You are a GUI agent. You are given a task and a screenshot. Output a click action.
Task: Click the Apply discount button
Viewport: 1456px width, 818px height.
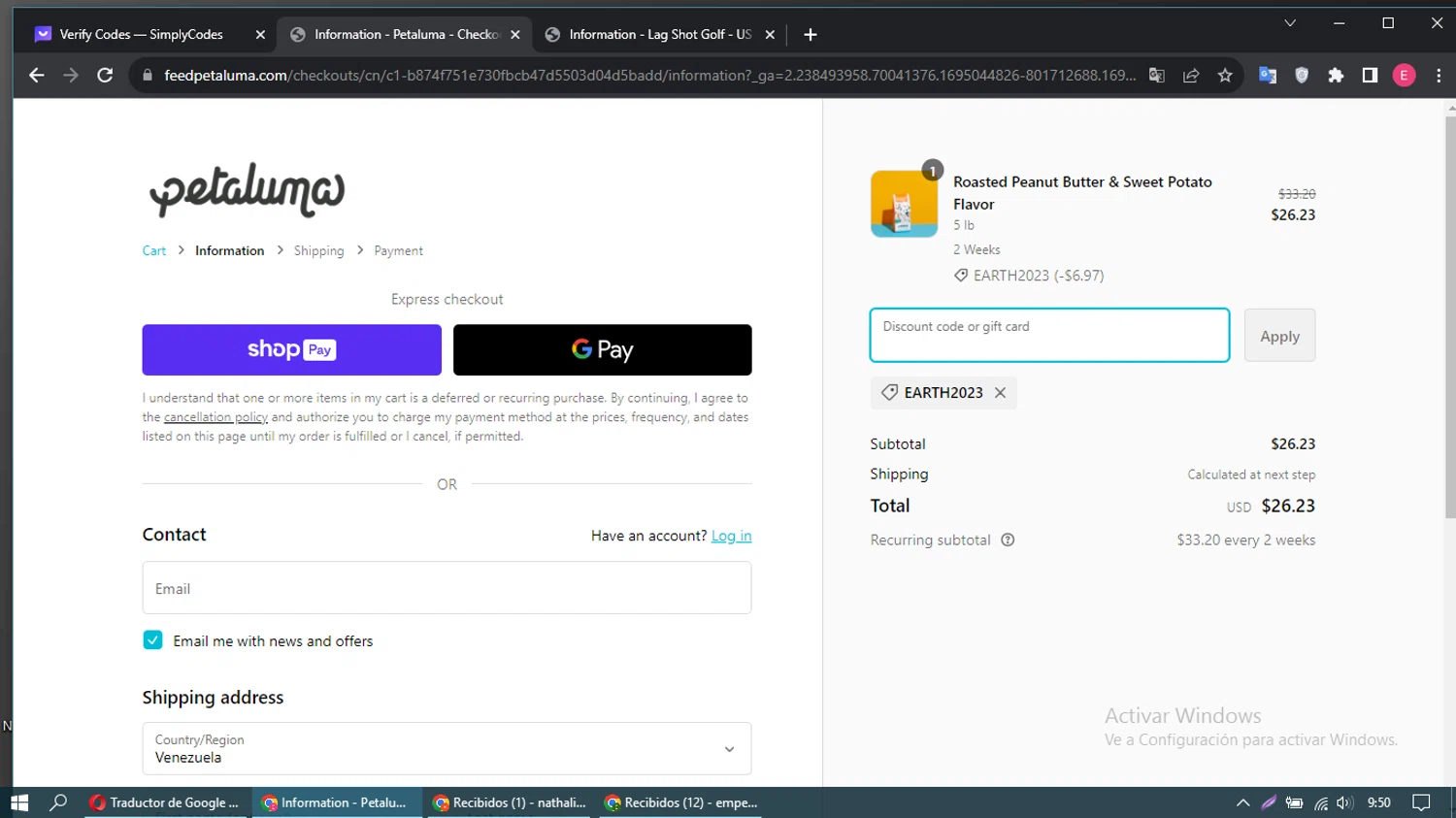[x=1279, y=336]
